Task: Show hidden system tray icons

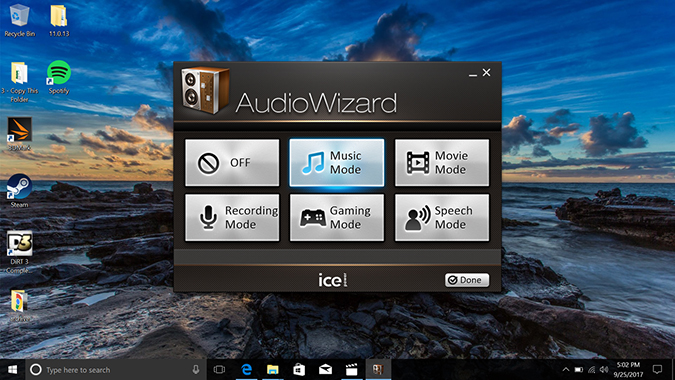Action: (x=566, y=370)
